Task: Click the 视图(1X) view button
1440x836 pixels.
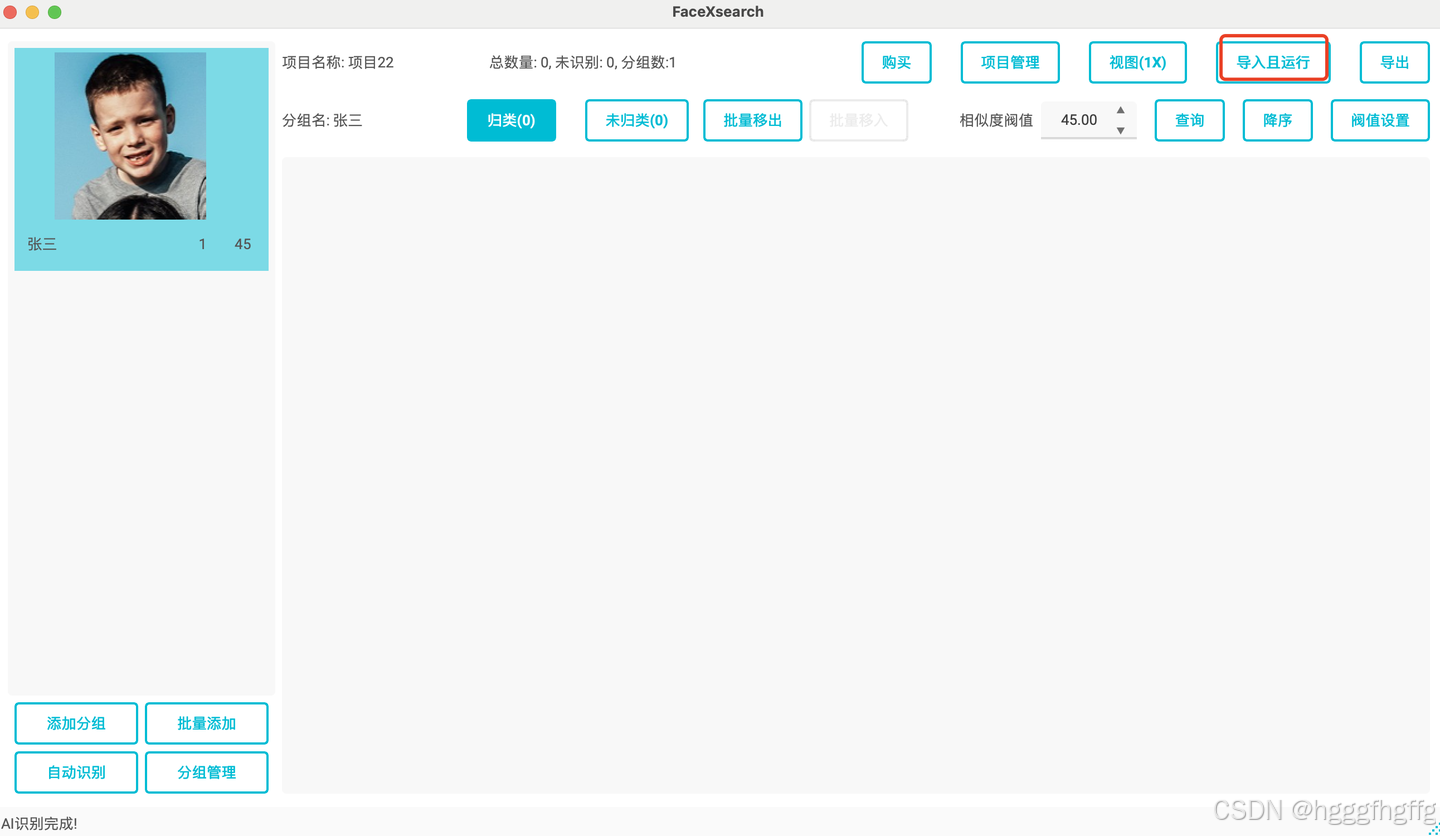Action: coord(1137,62)
